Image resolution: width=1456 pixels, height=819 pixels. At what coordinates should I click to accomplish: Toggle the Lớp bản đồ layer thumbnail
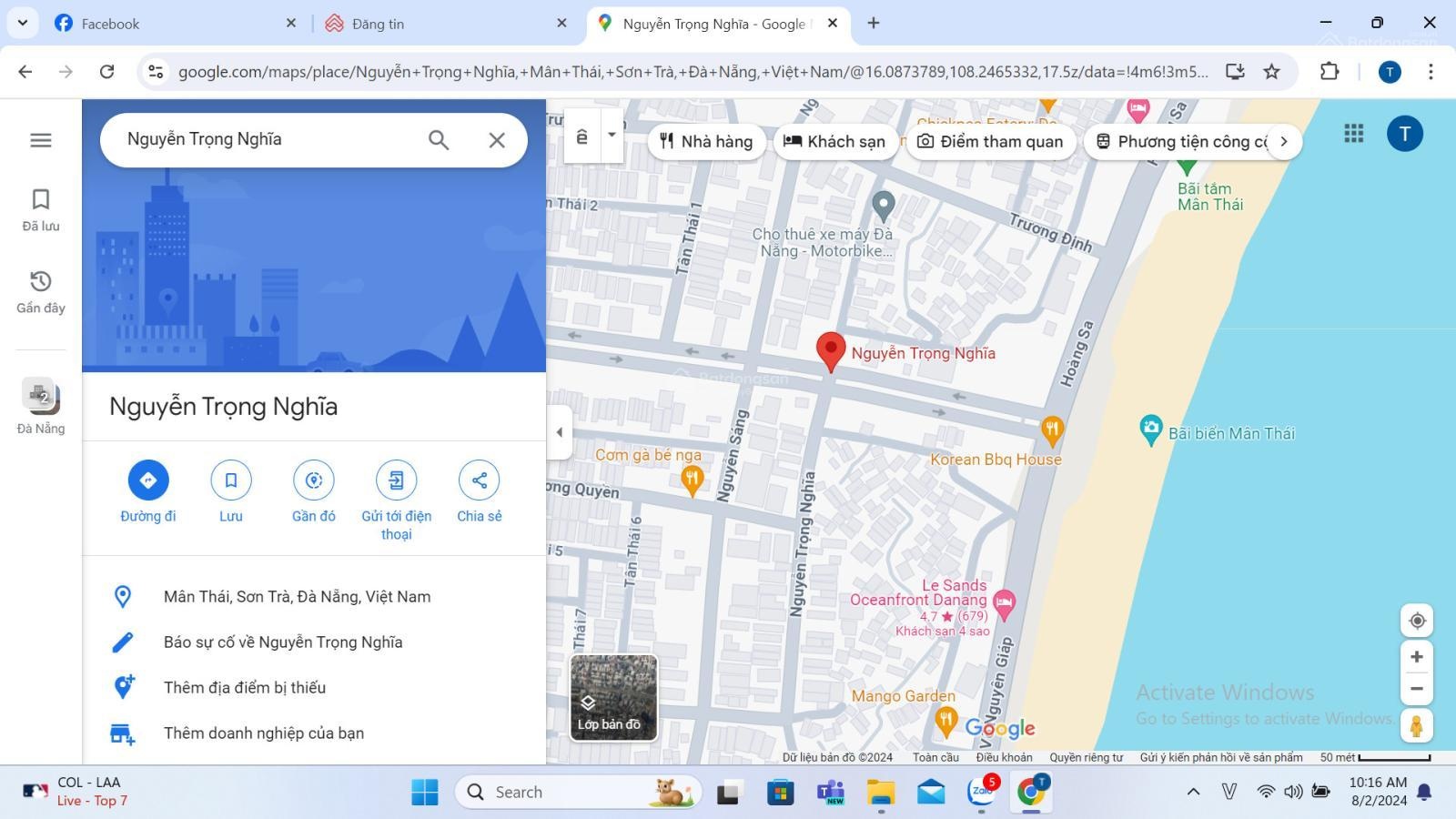tap(613, 697)
